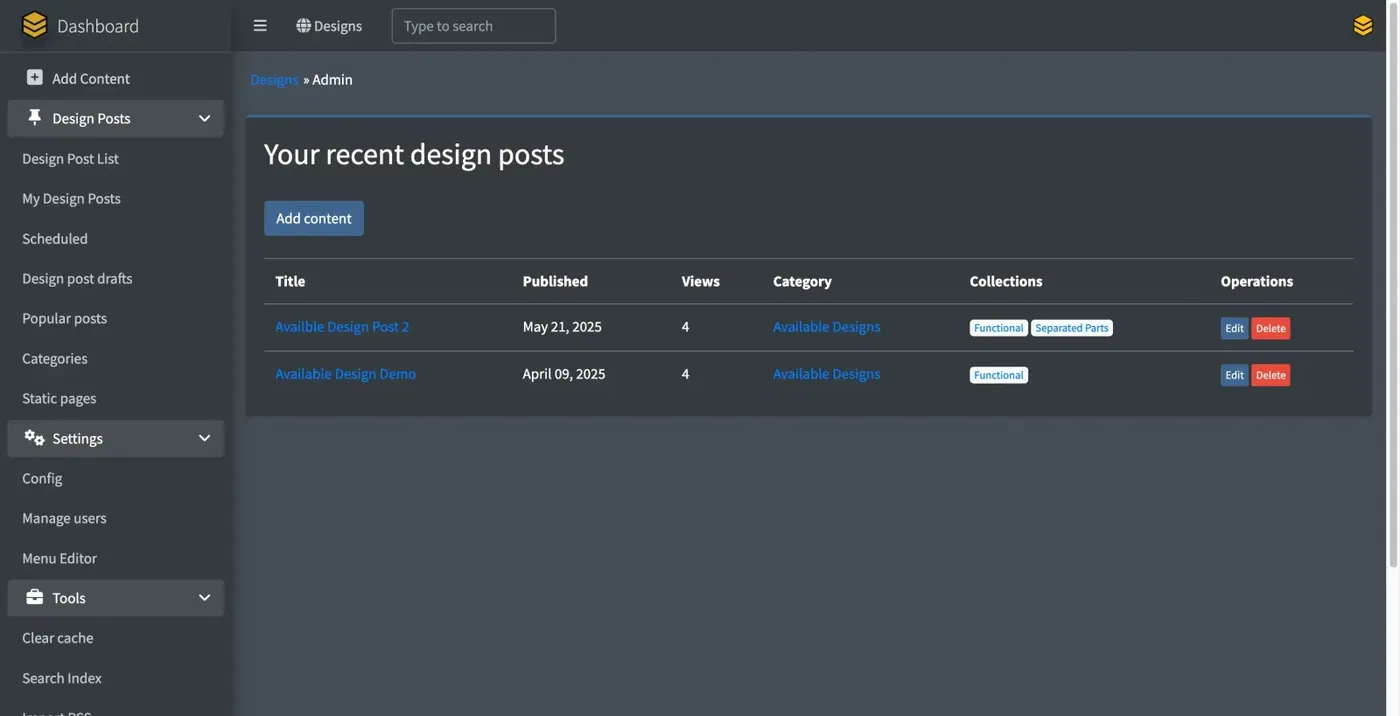Click the globe icon next to Designs

click(x=303, y=26)
